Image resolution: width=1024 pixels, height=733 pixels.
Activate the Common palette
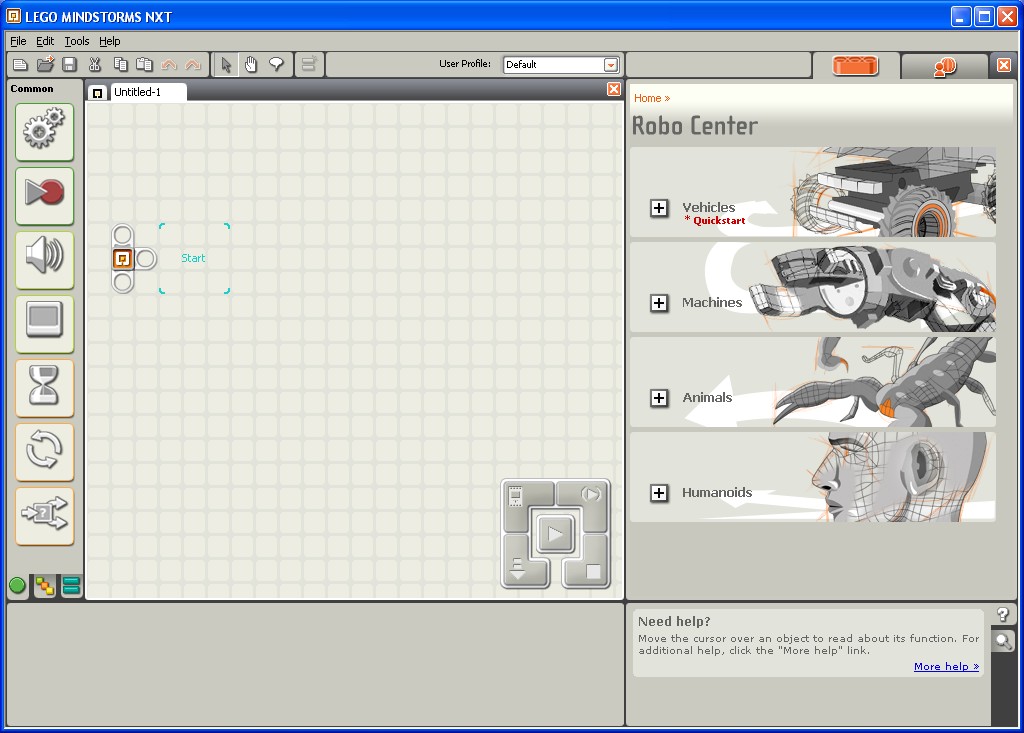click(17, 586)
